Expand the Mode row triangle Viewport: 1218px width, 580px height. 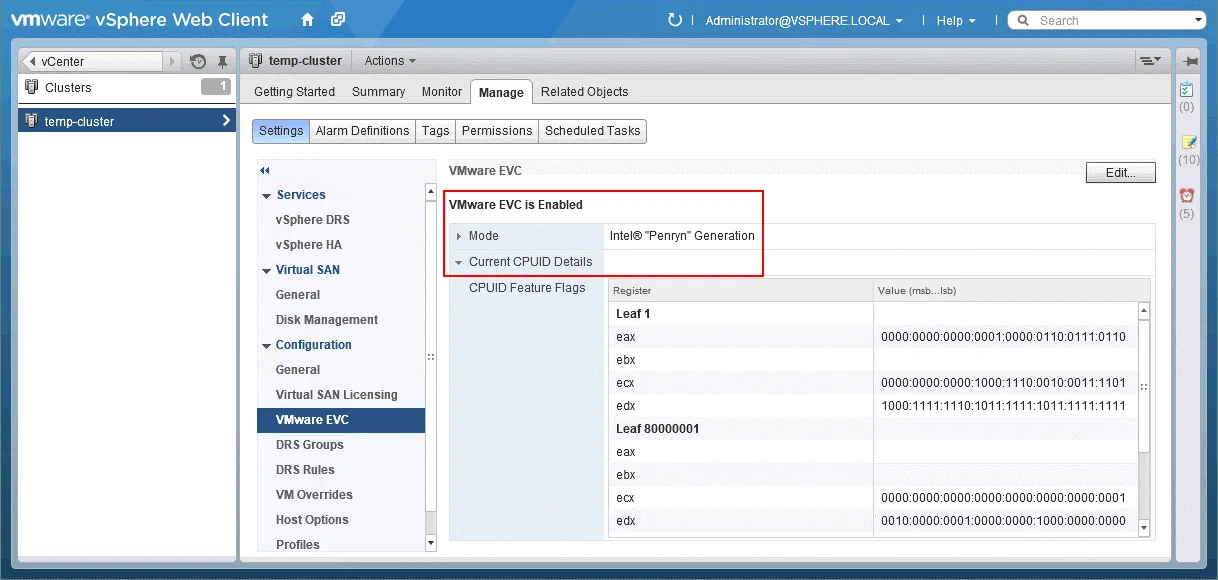coord(459,237)
